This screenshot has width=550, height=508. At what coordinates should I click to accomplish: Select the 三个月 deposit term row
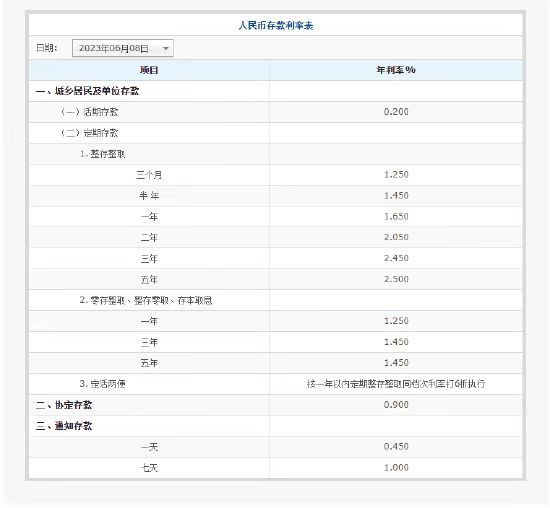(x=275, y=175)
